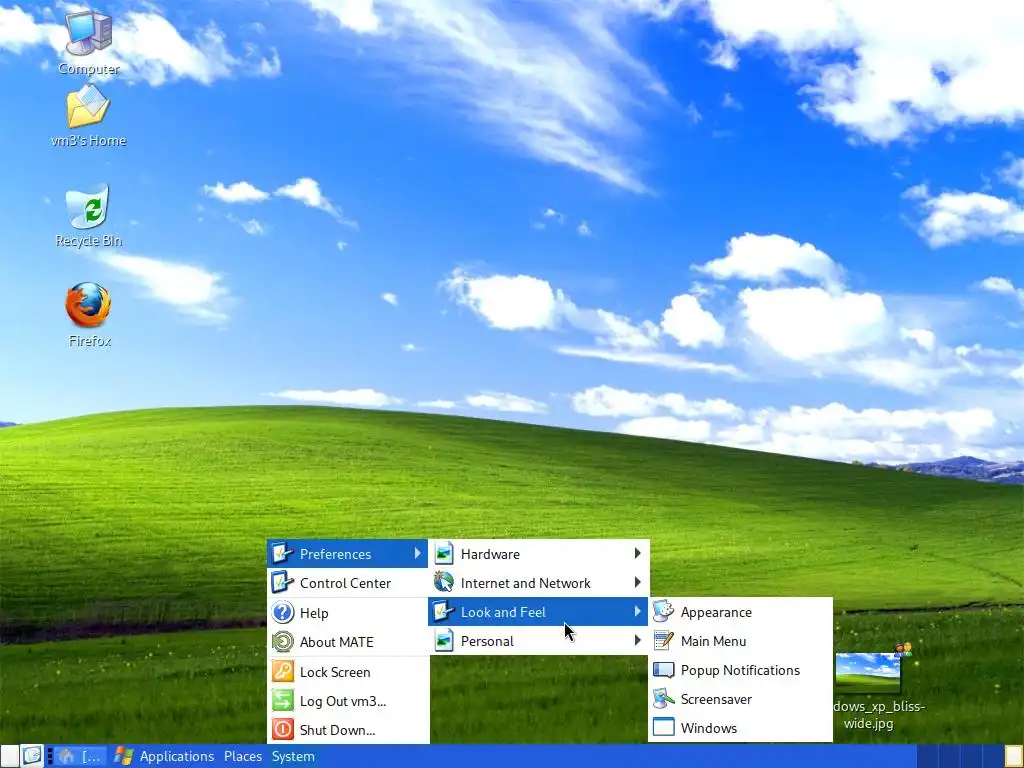This screenshot has height=768, width=1024.
Task: Open the Computer desktop icon
Action: click(89, 33)
